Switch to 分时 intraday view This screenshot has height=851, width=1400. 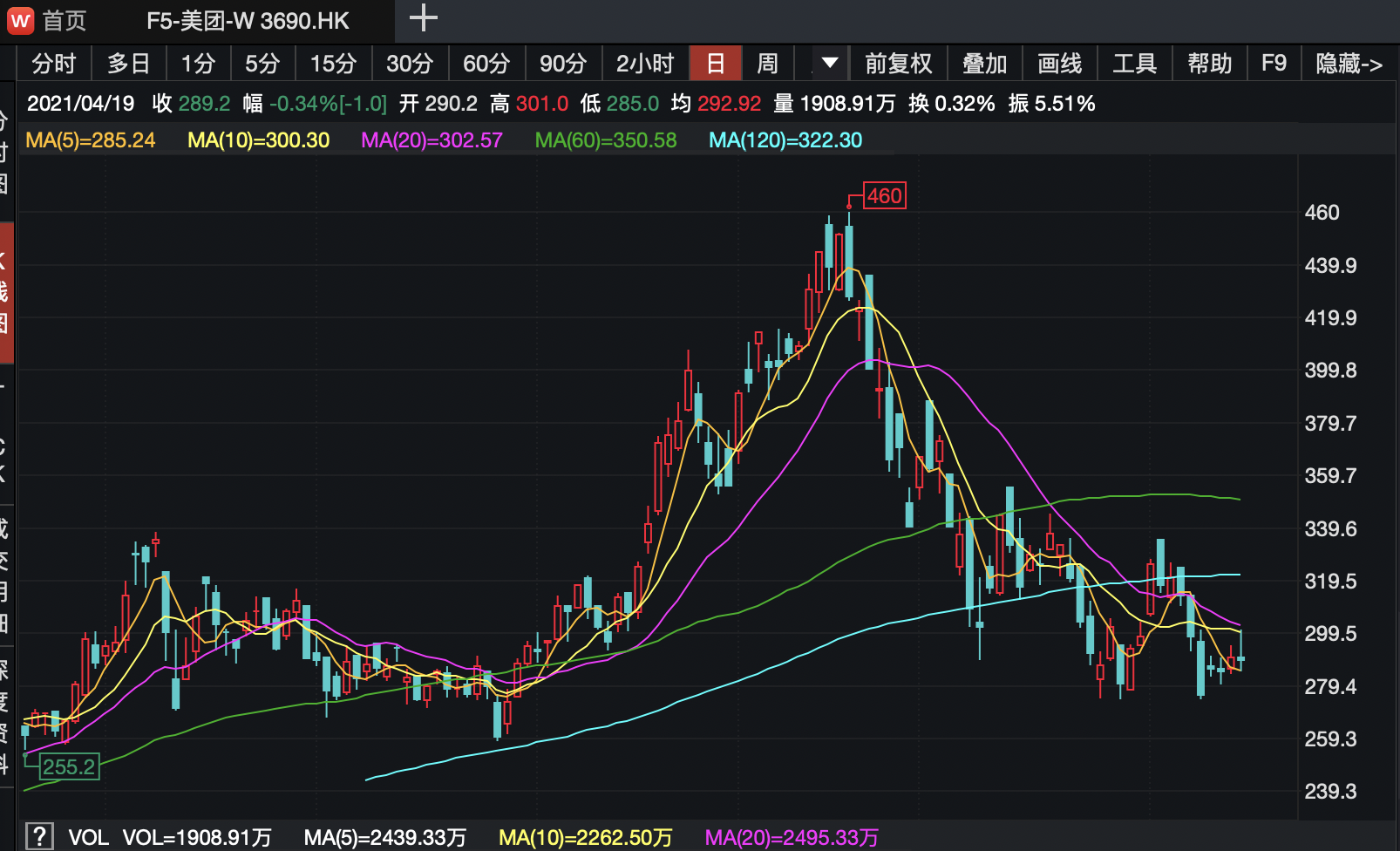53,64
